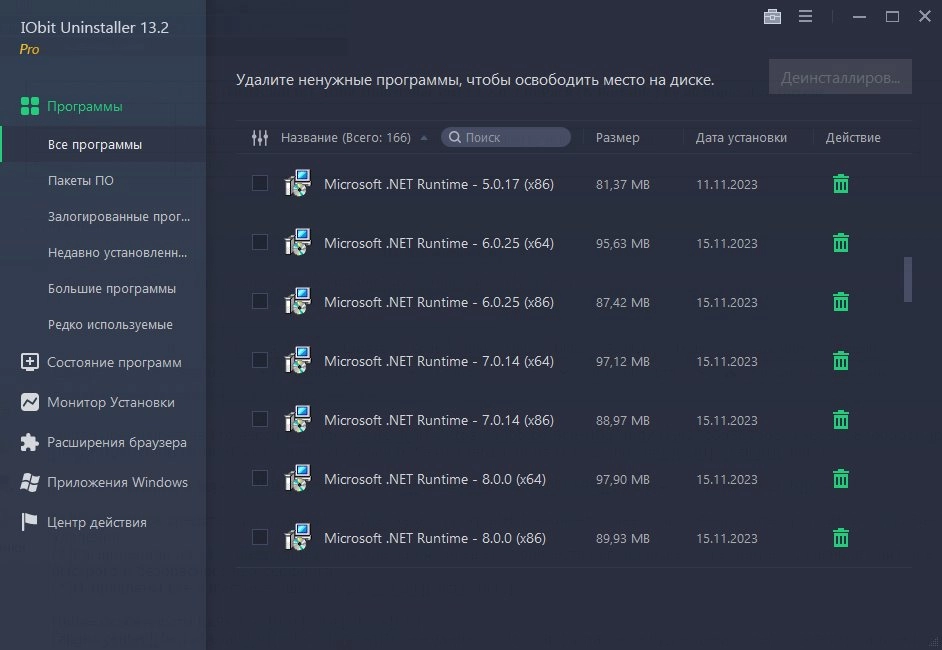Click the magnifier icon in search box
Screen dimensions: 942x650
[x=454, y=138]
